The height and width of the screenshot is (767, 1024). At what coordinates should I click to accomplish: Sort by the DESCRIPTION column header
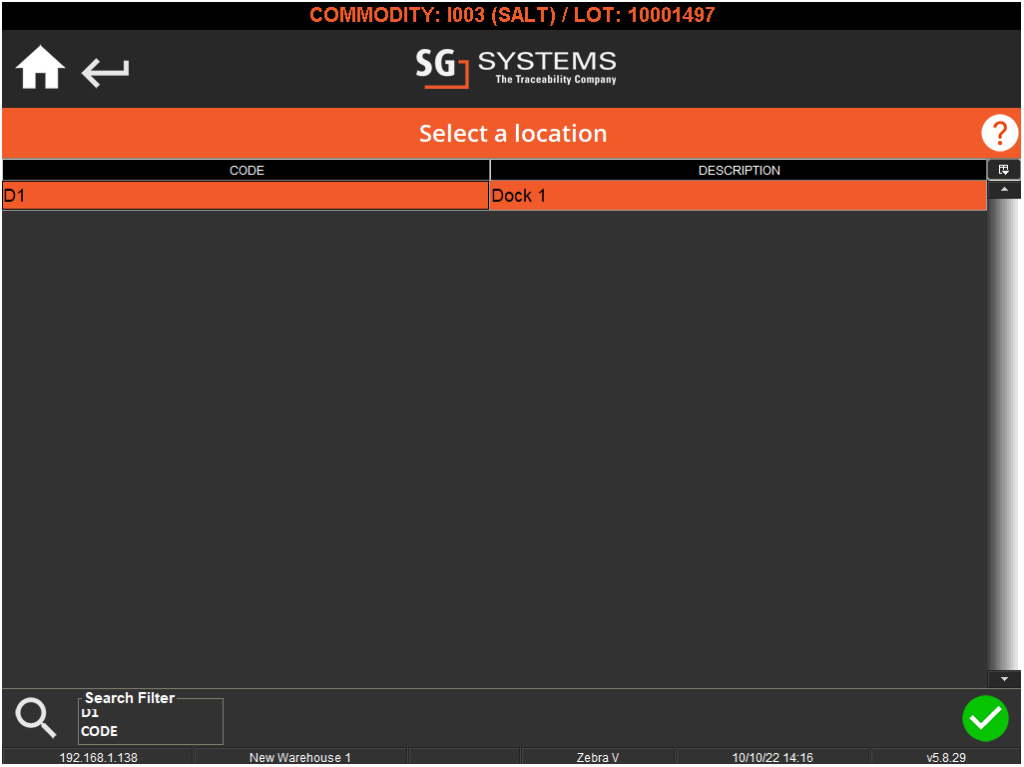click(739, 170)
